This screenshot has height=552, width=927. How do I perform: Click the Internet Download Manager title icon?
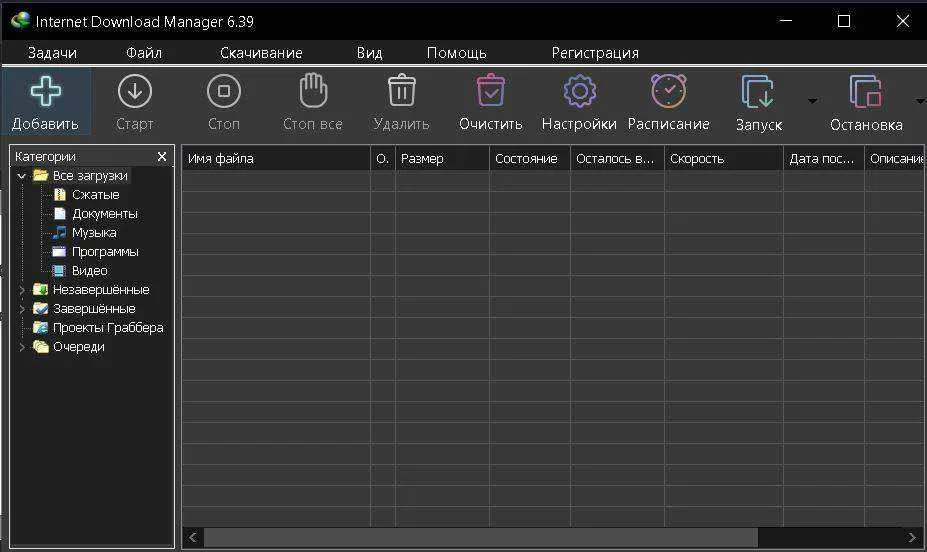20,21
